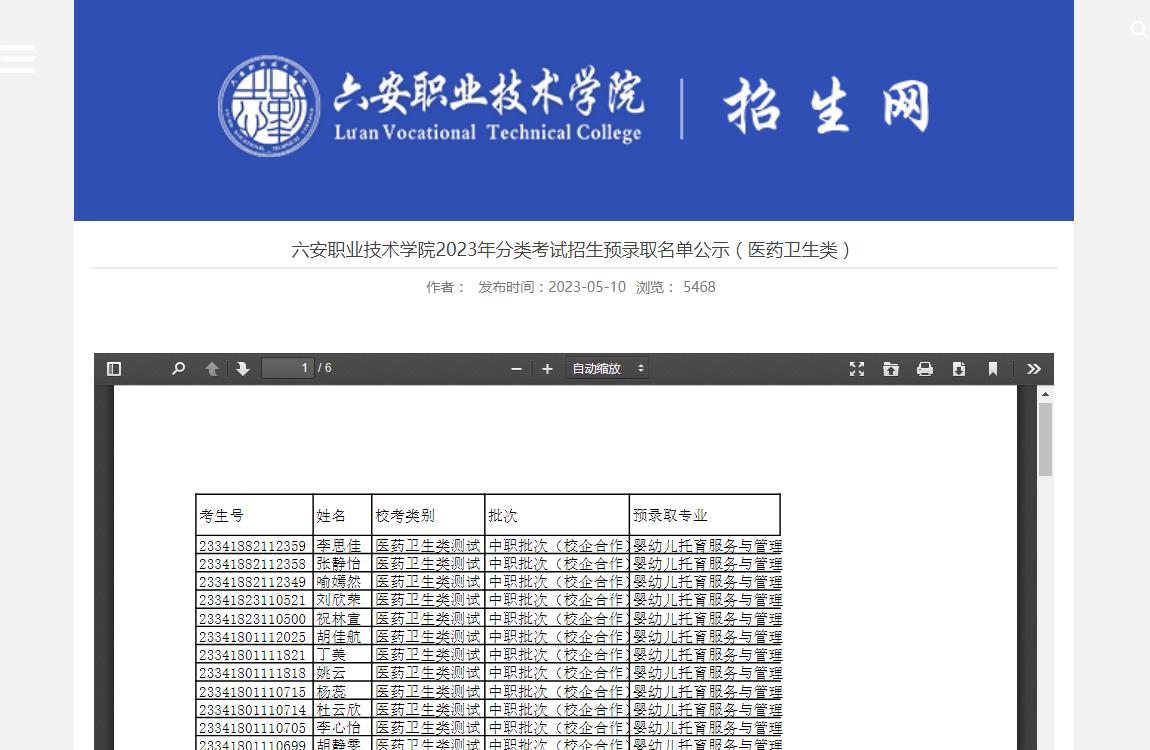
Task: Click the name 杜云欣
Action: click(x=339, y=710)
